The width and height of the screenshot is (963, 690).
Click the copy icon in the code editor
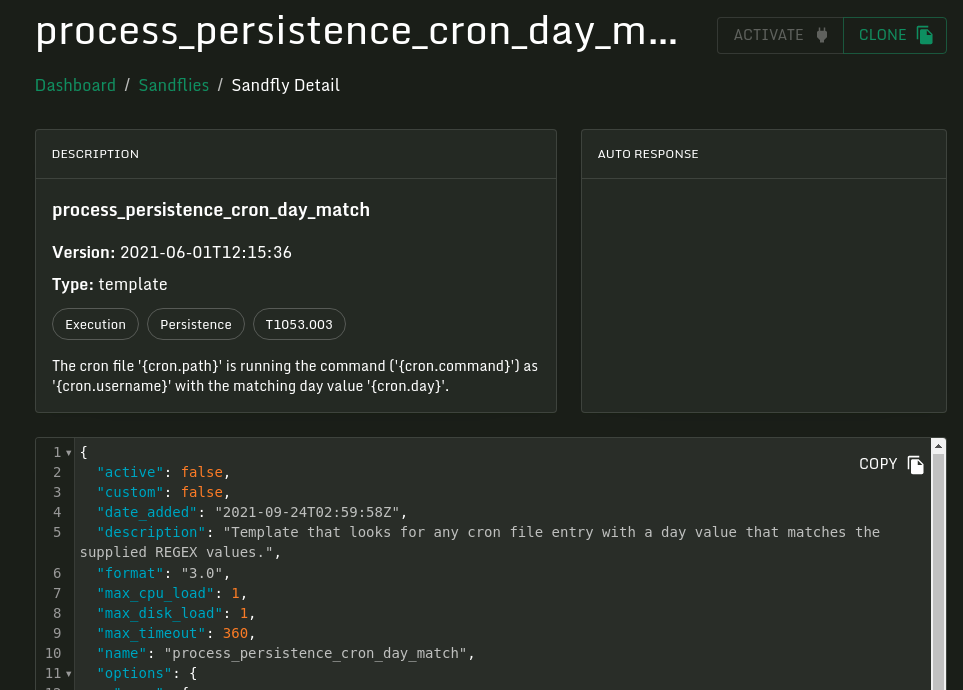[915, 464]
